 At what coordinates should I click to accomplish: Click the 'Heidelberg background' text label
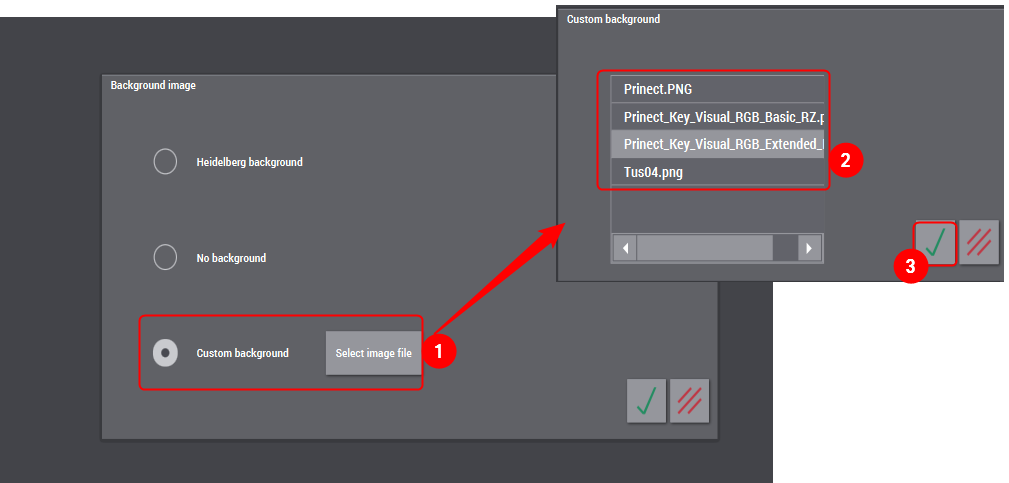(x=249, y=162)
